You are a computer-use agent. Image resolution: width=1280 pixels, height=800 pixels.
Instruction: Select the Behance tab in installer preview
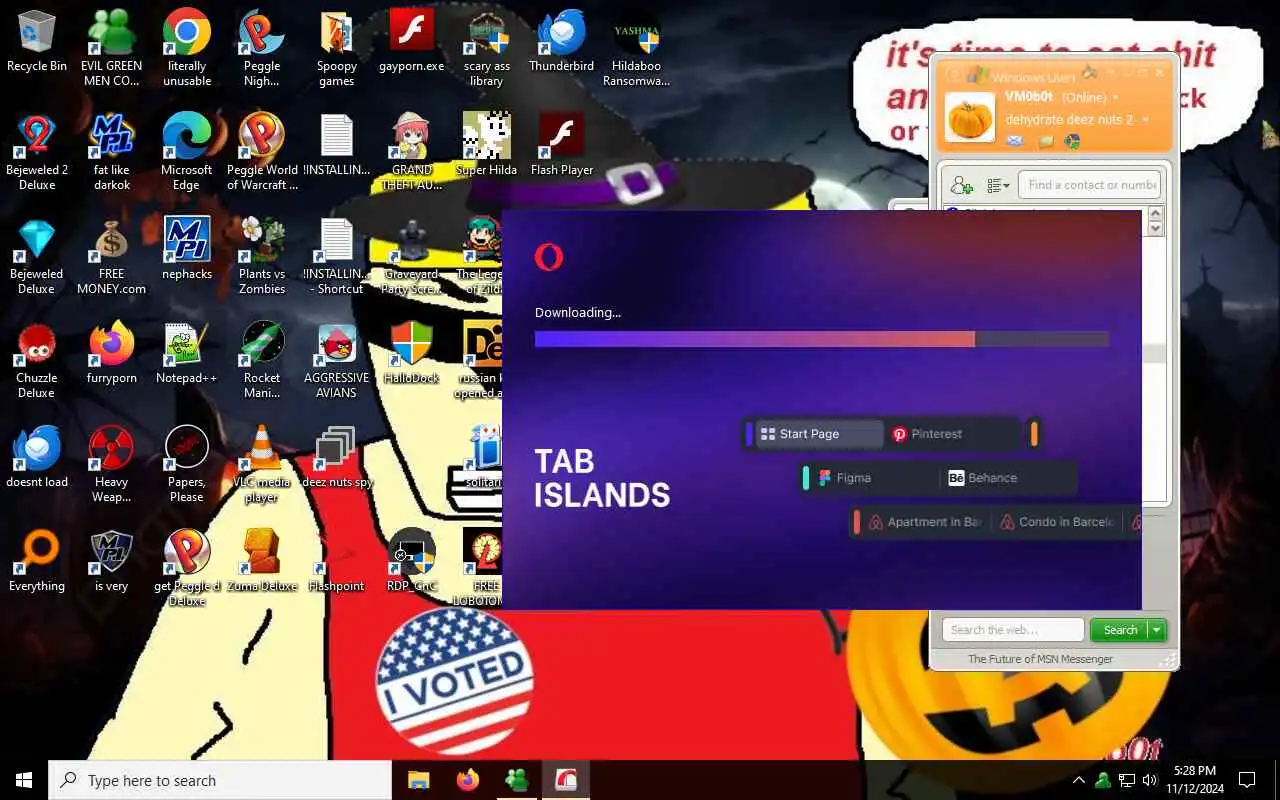tap(1008, 478)
